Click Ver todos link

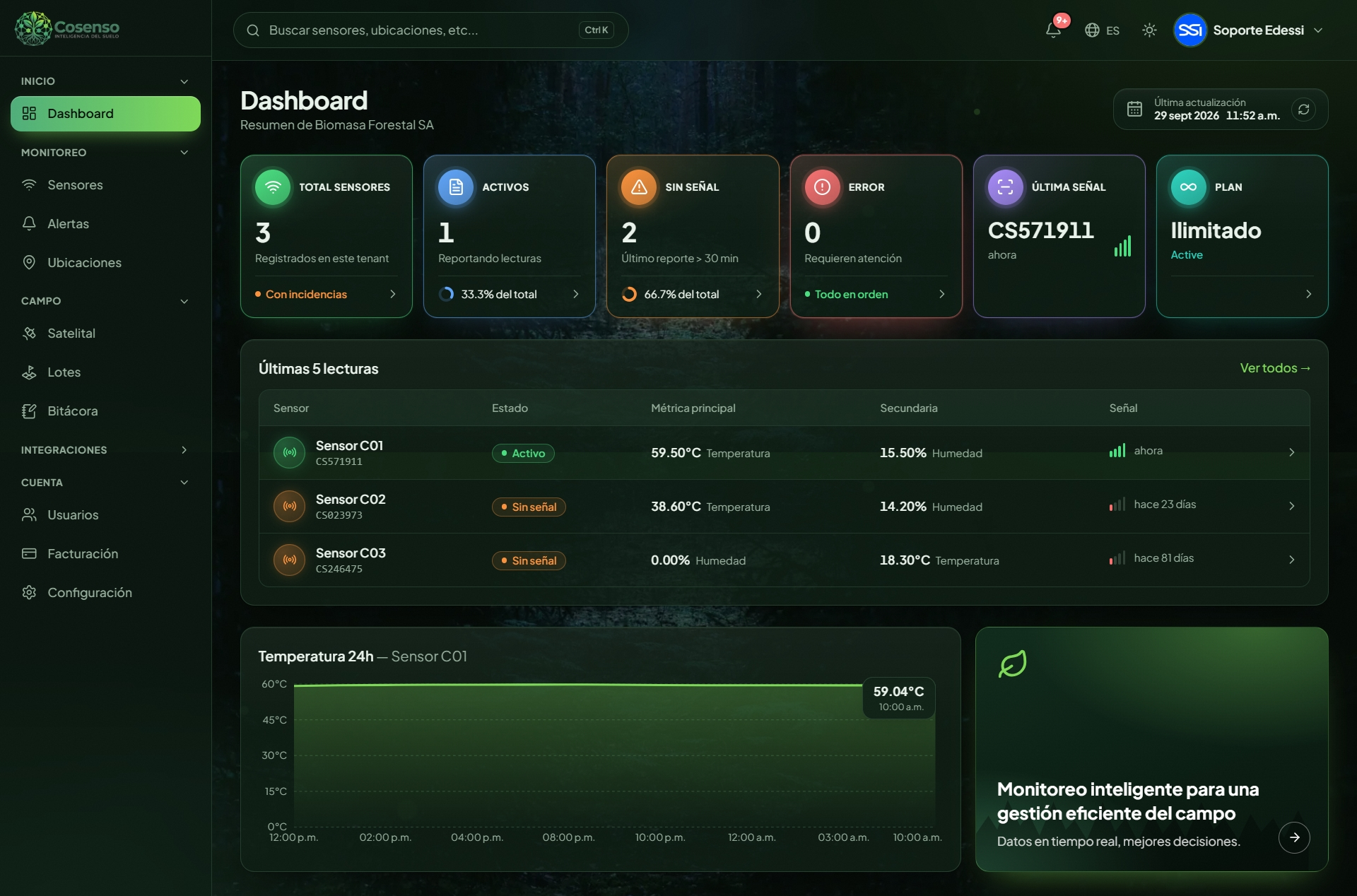tap(1275, 368)
